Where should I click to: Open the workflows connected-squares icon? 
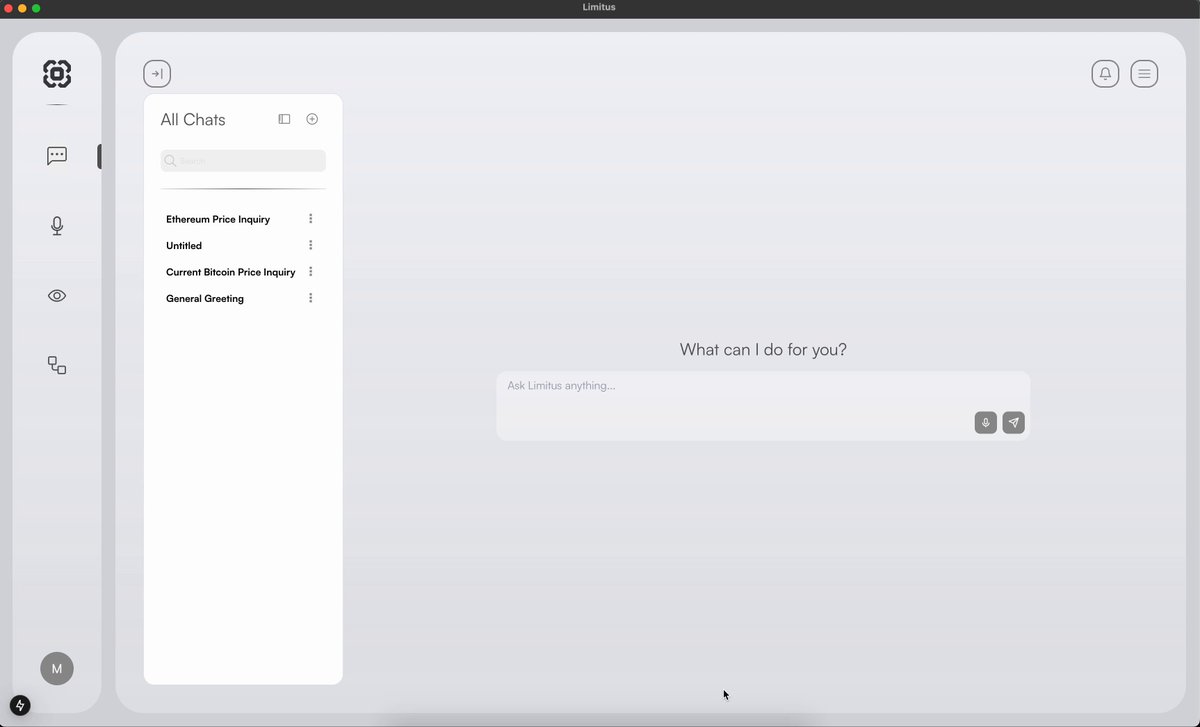tap(57, 366)
